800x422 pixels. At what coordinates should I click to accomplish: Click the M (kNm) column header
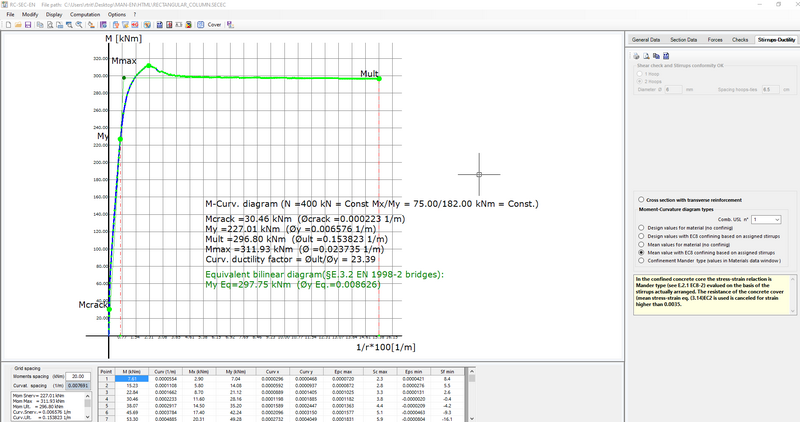point(132,371)
